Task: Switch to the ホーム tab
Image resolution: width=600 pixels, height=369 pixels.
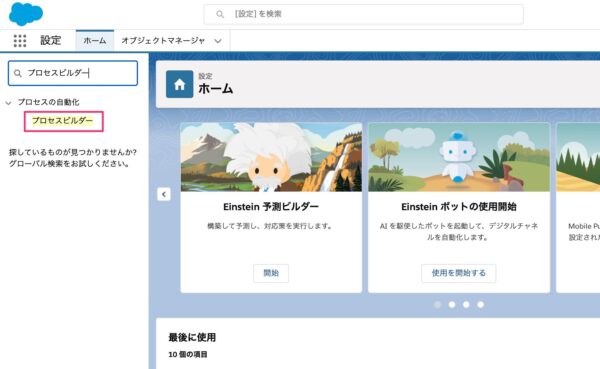Action: point(95,41)
